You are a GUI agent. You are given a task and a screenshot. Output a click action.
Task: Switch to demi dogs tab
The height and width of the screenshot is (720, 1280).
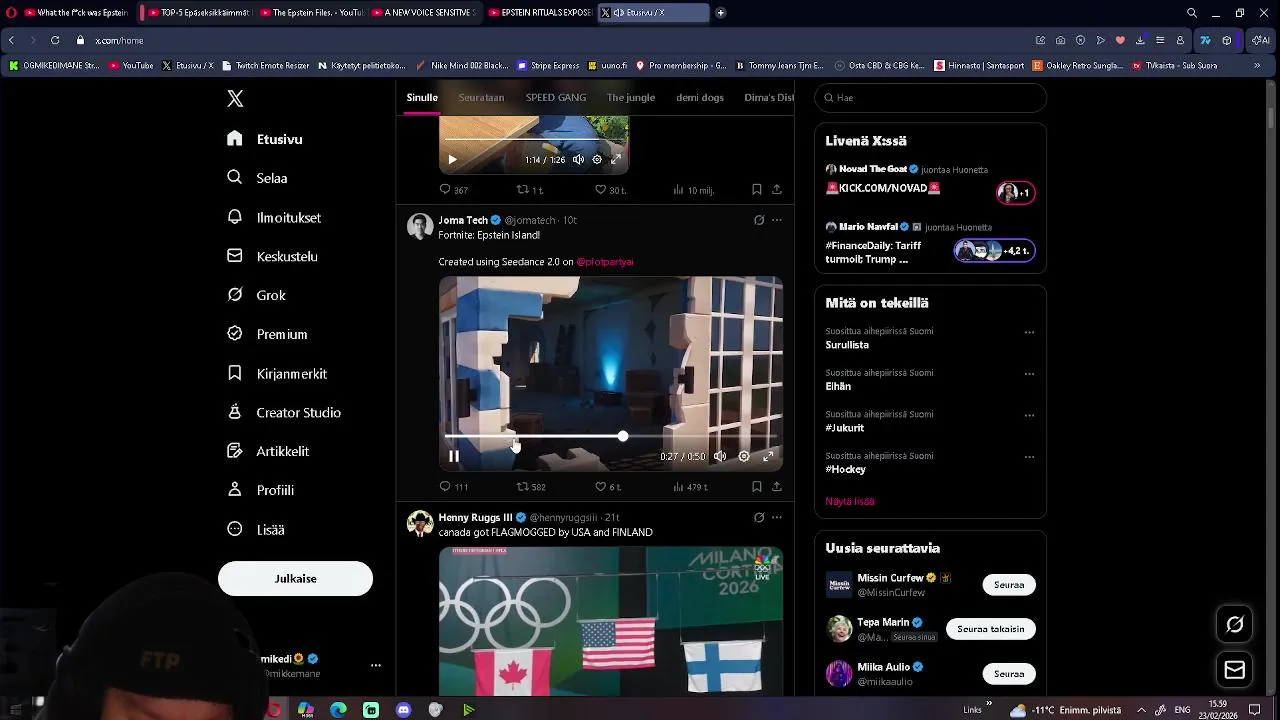(700, 97)
